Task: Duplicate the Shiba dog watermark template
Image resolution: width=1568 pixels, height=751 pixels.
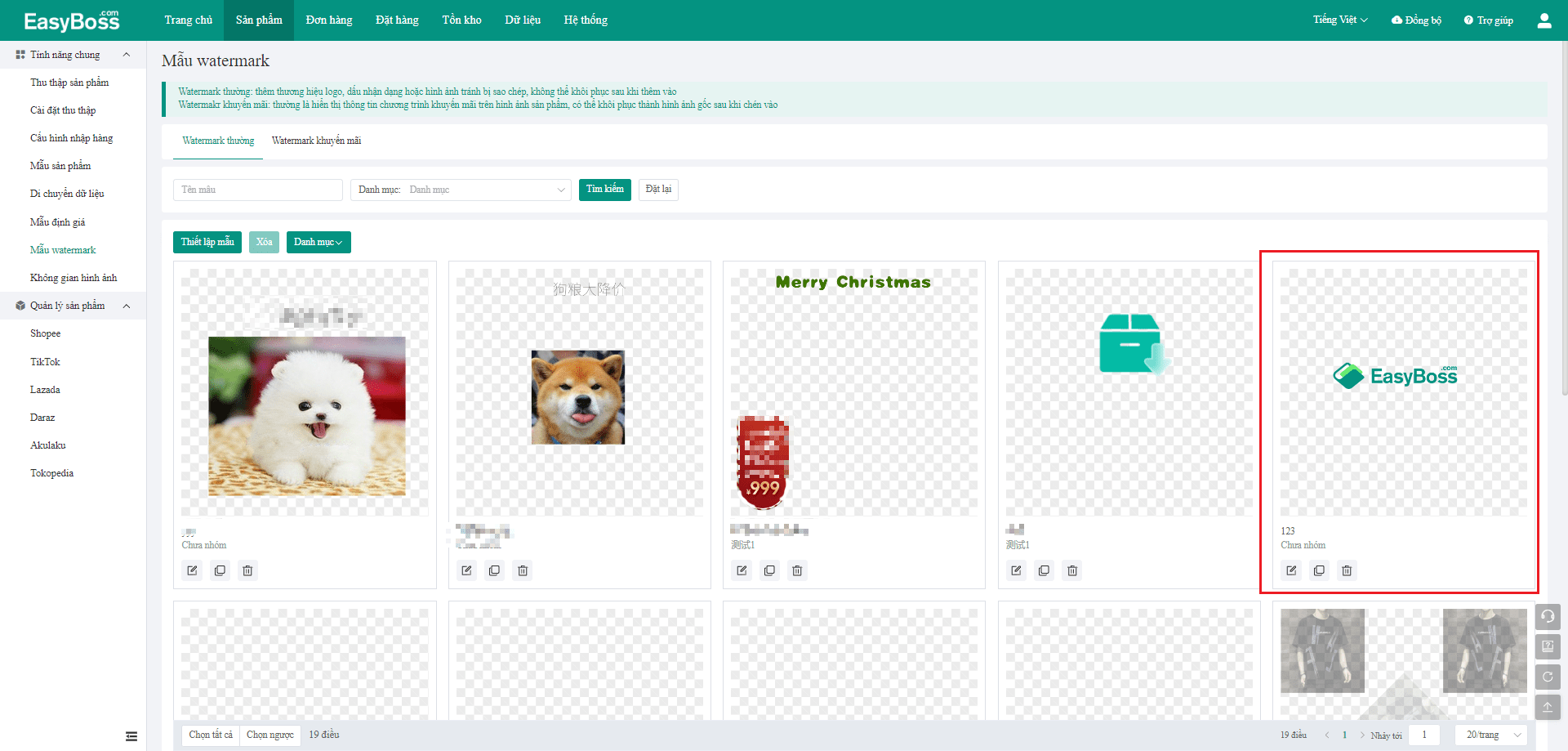Action: coord(494,570)
